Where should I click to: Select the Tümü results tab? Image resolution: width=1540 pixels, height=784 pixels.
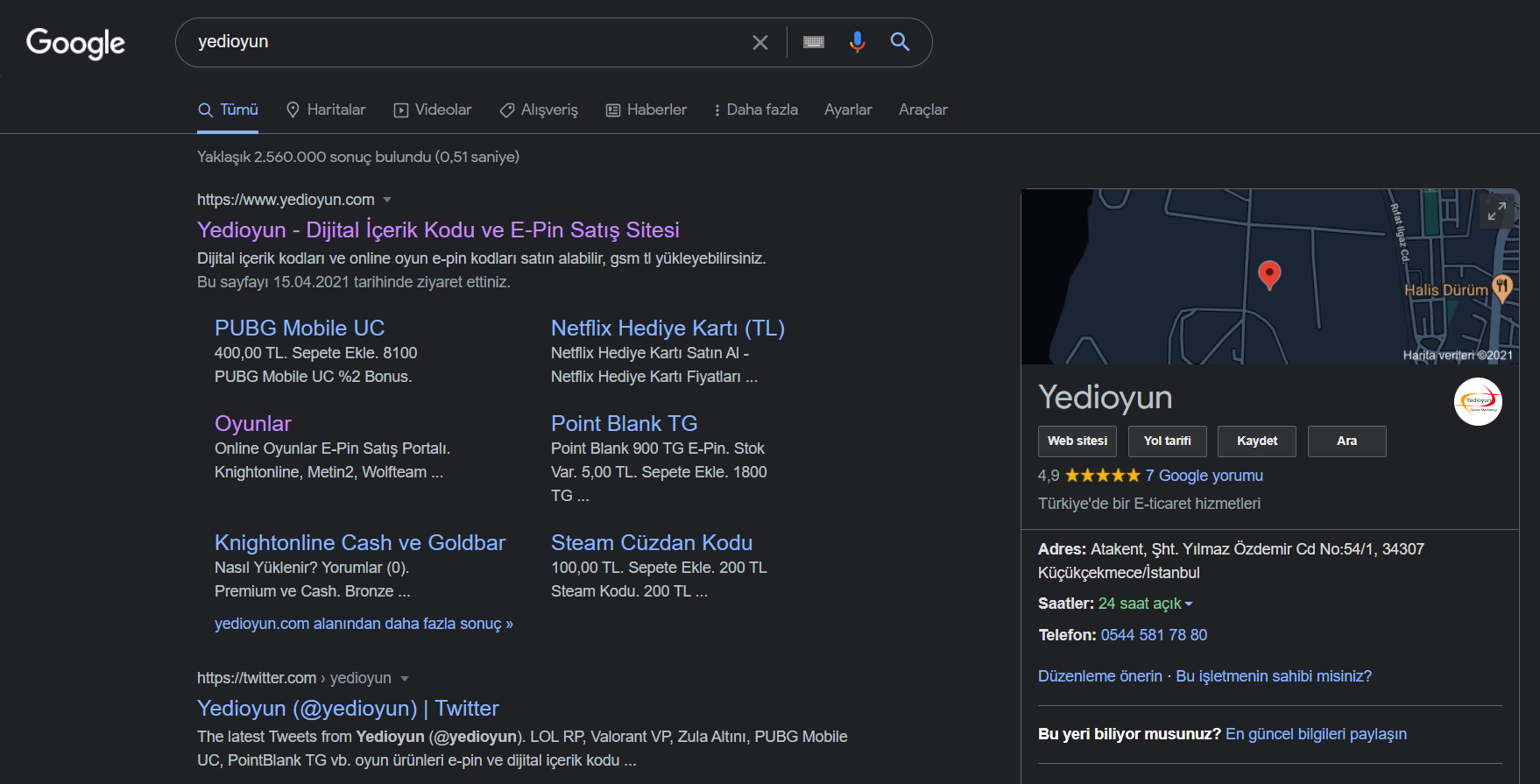pos(228,109)
